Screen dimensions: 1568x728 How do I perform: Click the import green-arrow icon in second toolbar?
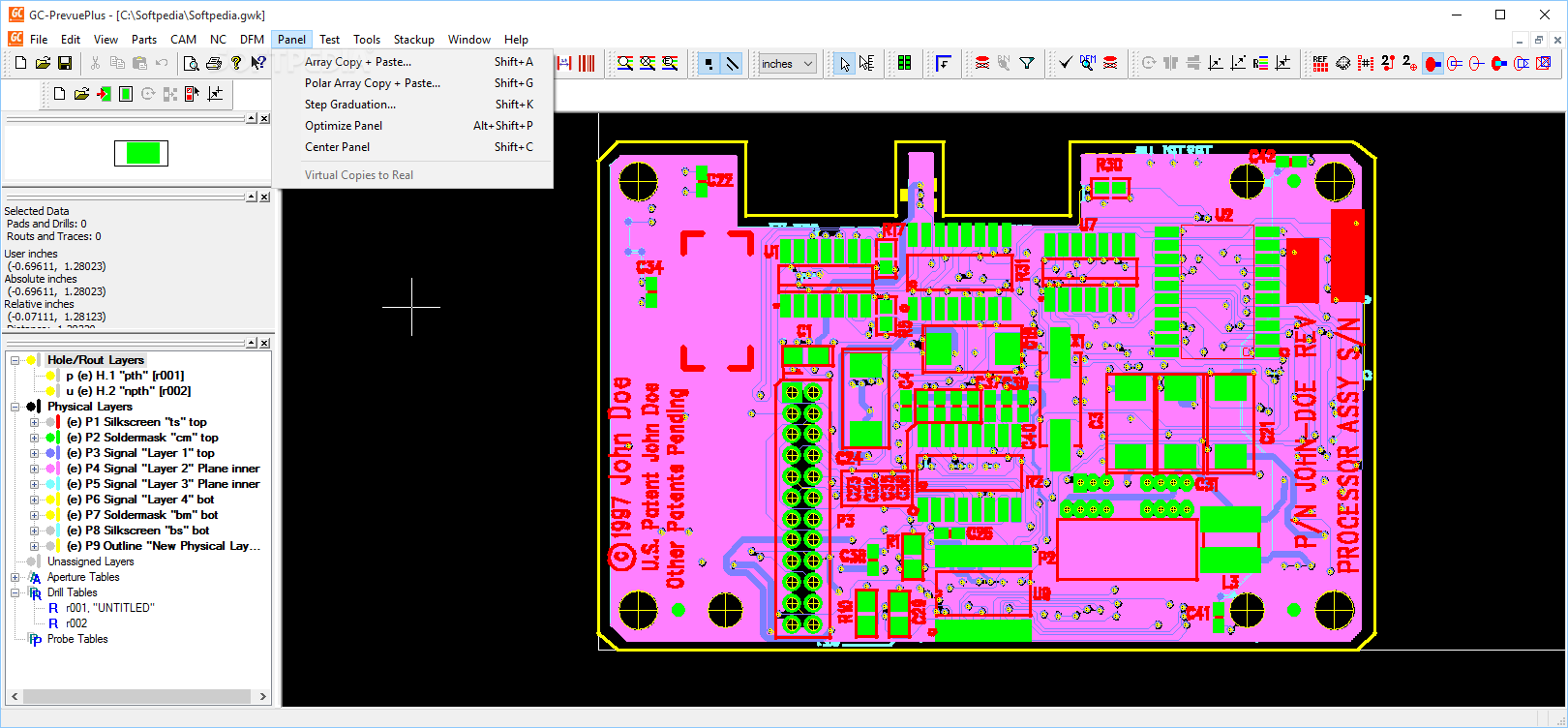coord(104,94)
